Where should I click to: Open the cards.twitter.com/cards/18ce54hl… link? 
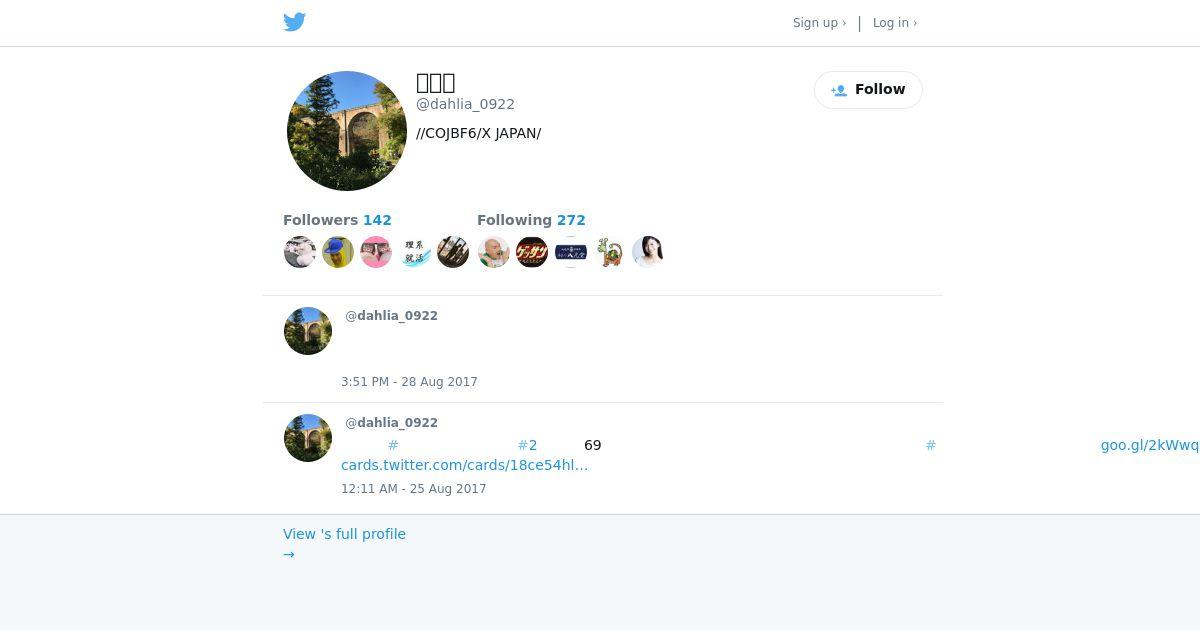click(464, 465)
